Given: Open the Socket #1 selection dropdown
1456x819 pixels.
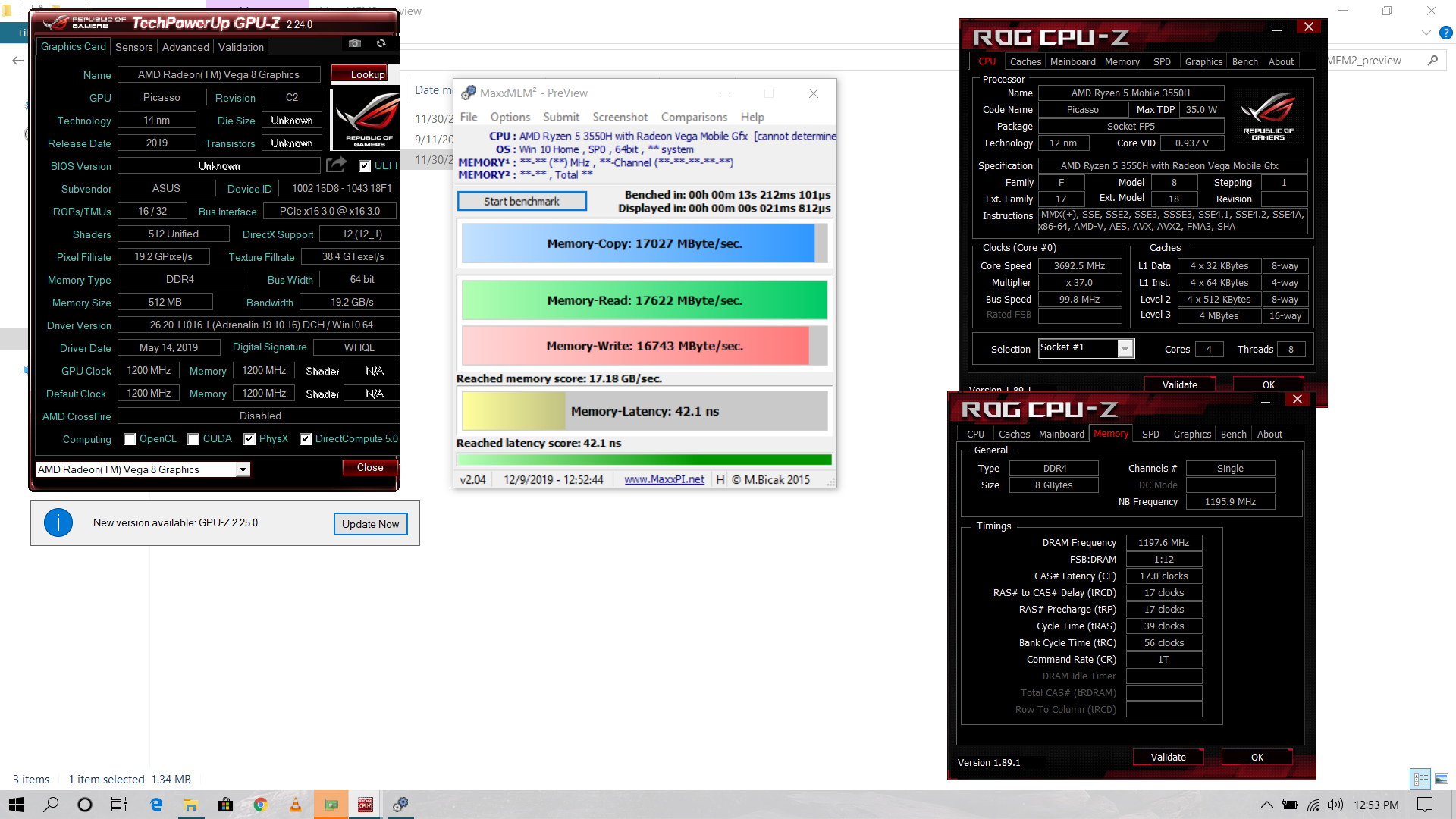Looking at the screenshot, I should pyautogui.click(x=1125, y=348).
